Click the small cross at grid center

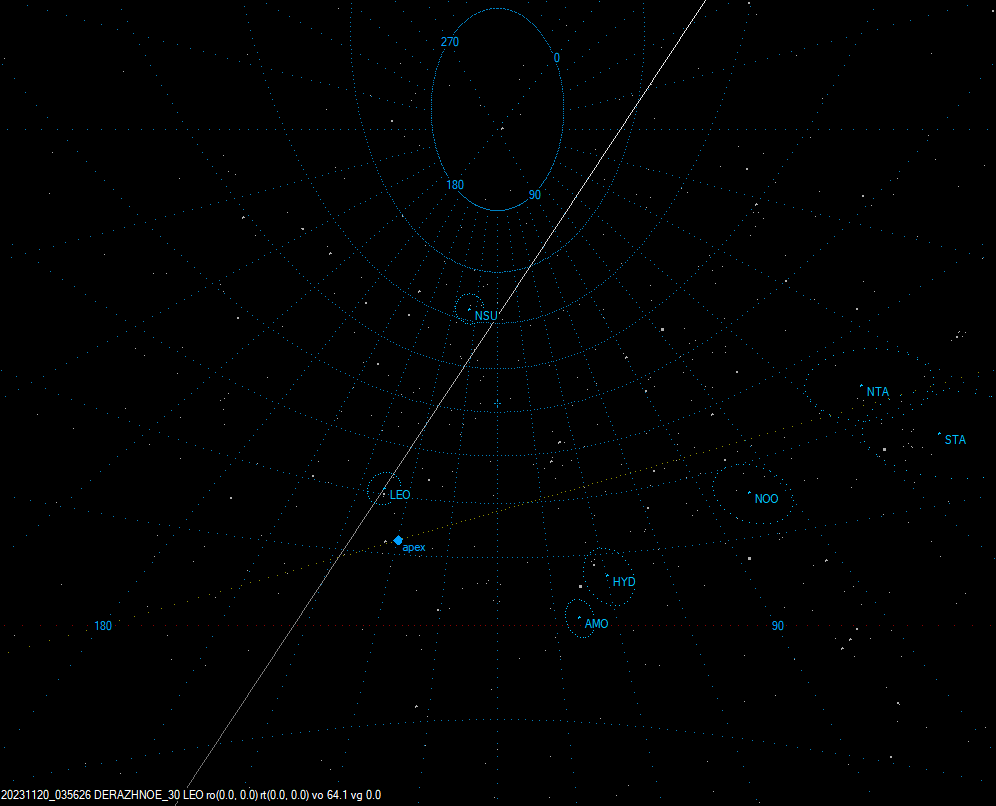coord(497,404)
